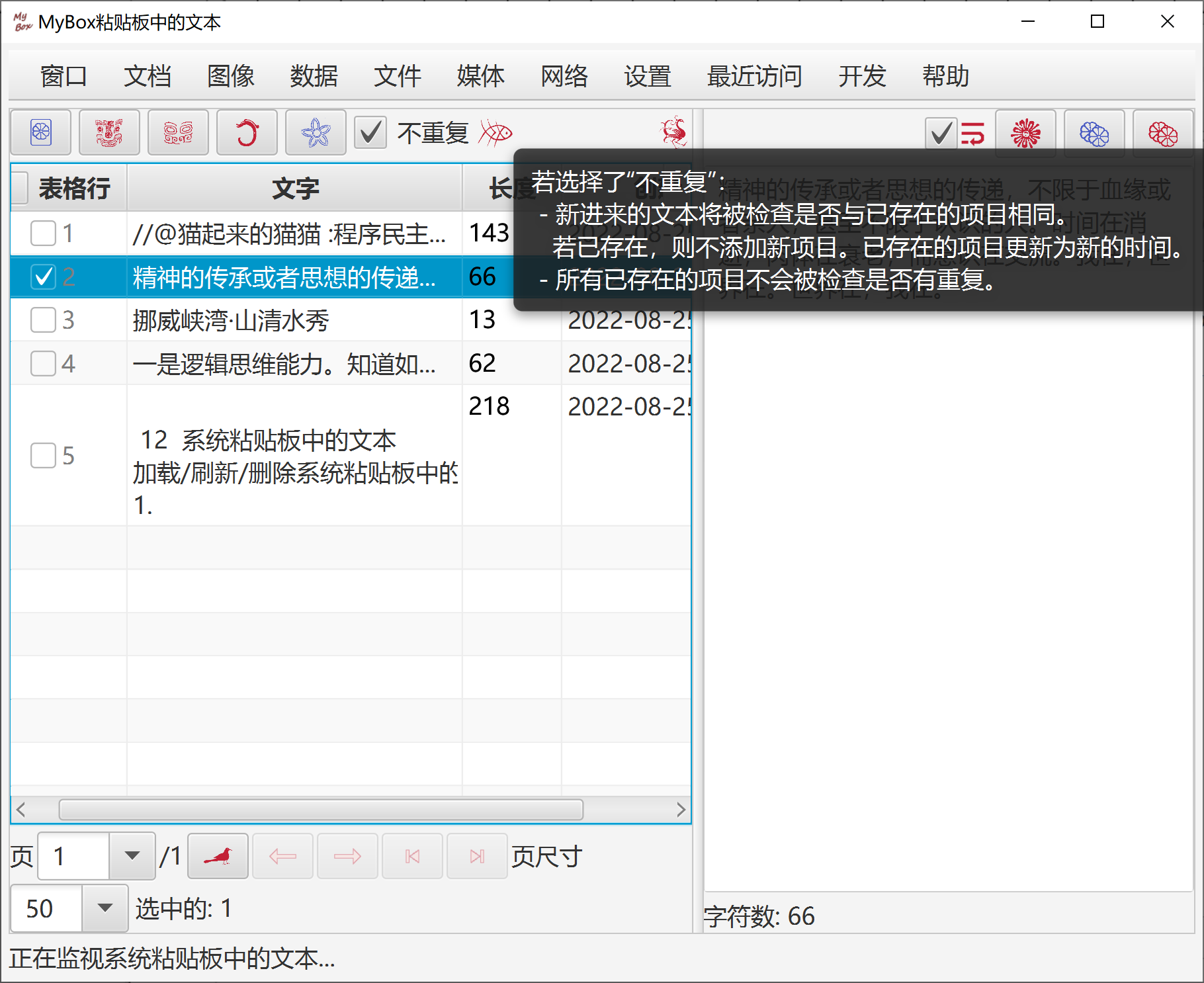Click the page number input showing 1

73,856
